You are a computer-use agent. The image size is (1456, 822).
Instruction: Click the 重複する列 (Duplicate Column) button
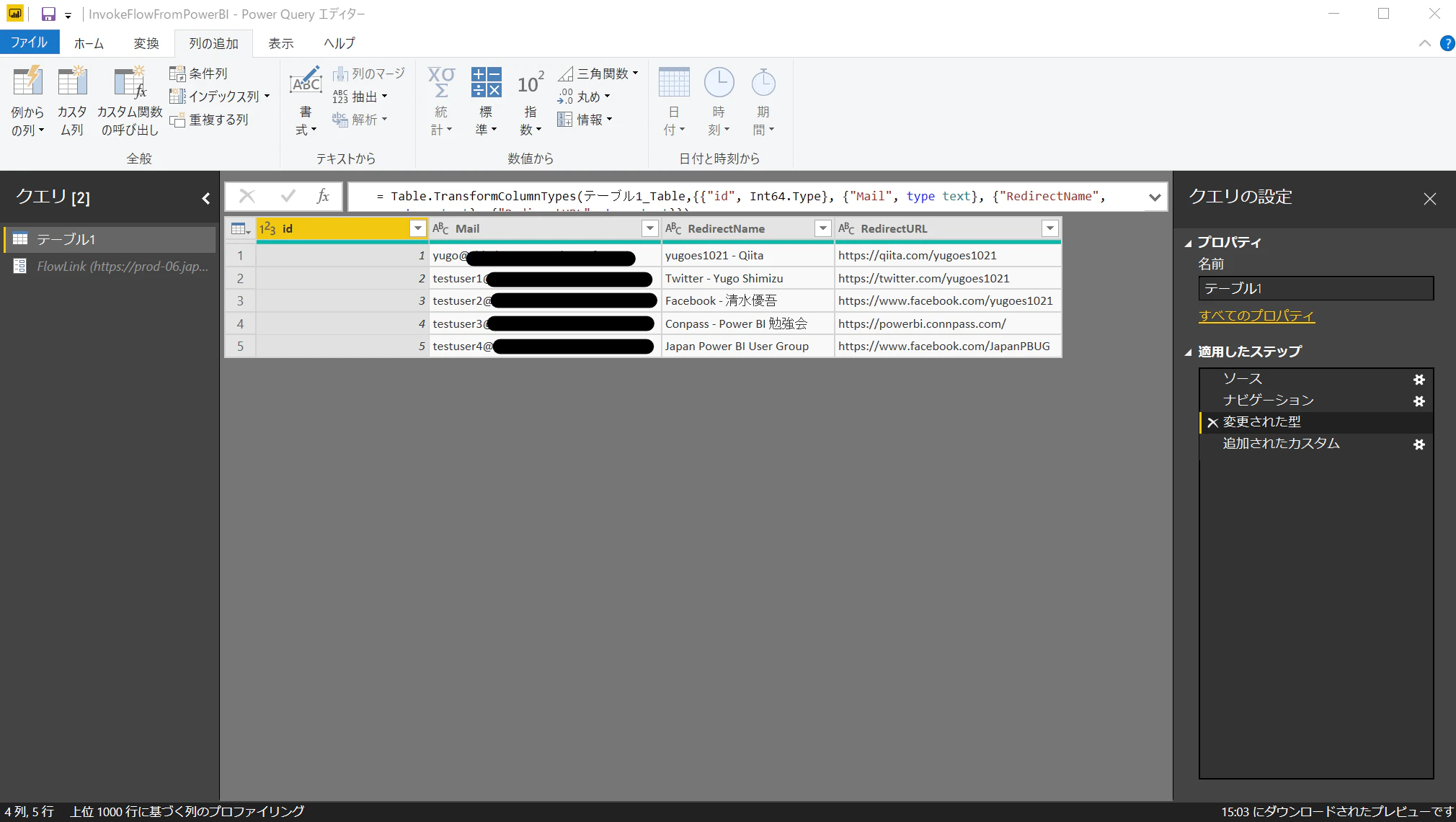click(209, 120)
